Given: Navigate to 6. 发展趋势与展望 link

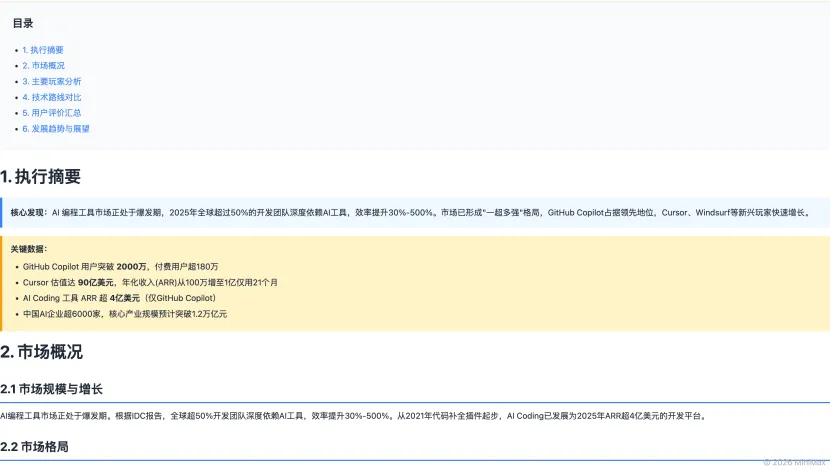Looking at the screenshot, I should [56, 129].
